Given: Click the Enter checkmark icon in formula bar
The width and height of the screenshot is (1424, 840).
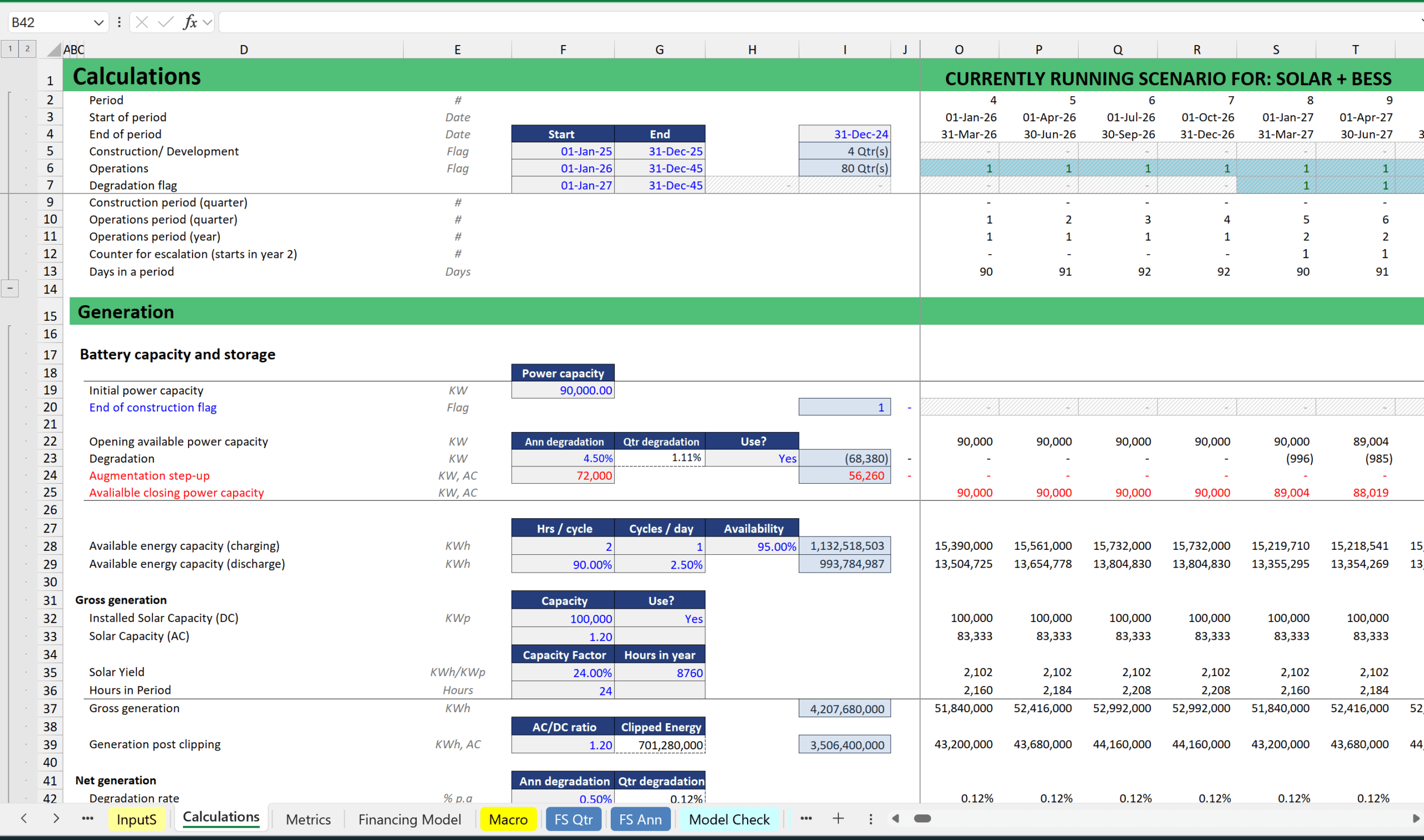Looking at the screenshot, I should [165, 22].
